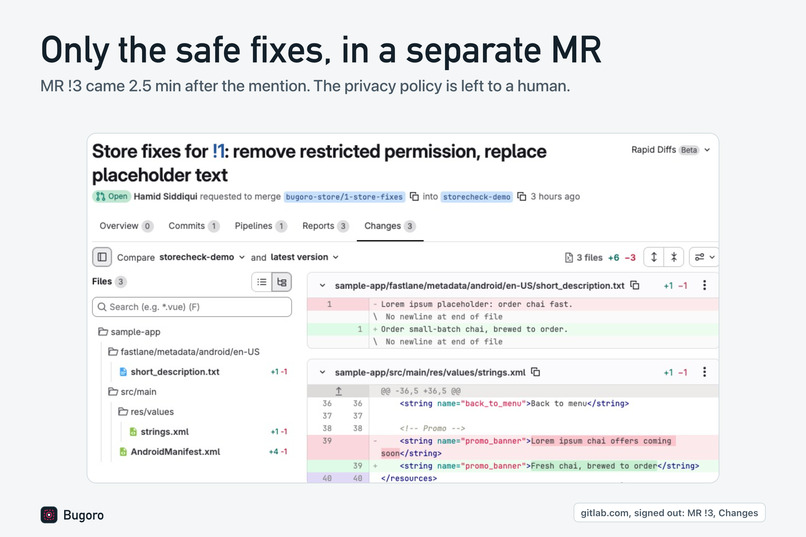Viewport: 806px width, 537px height.
Task: Open diff view preferences dropdown
Action: click(704, 257)
